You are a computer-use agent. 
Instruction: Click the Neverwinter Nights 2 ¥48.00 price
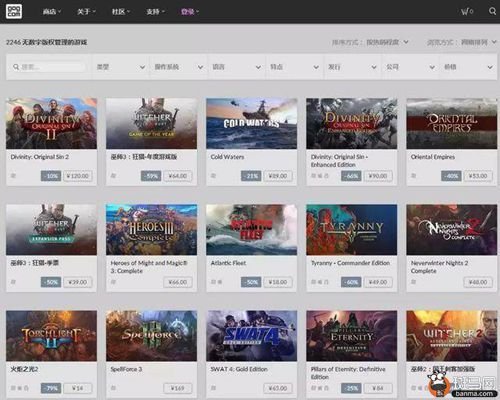pyautogui.click(x=478, y=282)
